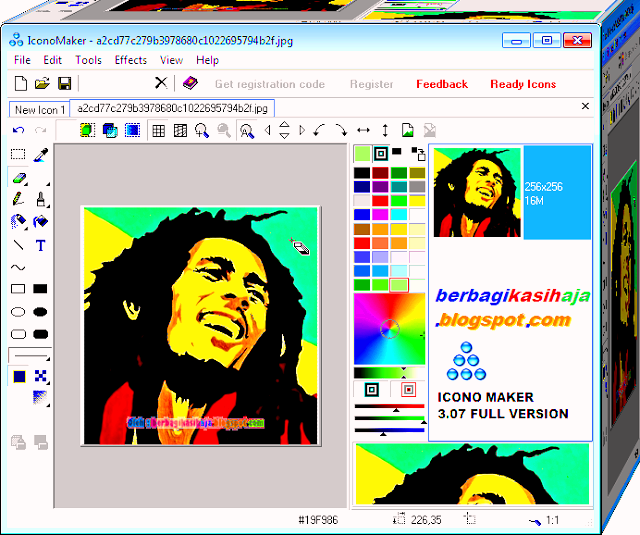
Task: Select the rectangular selection tool
Action: pos(18,154)
